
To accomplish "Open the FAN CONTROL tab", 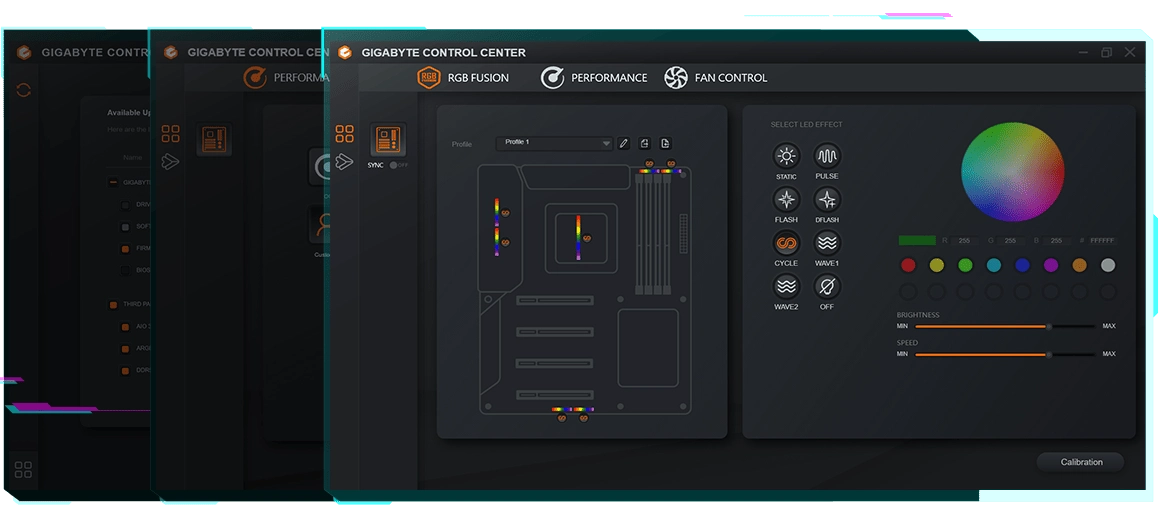I will point(716,78).
